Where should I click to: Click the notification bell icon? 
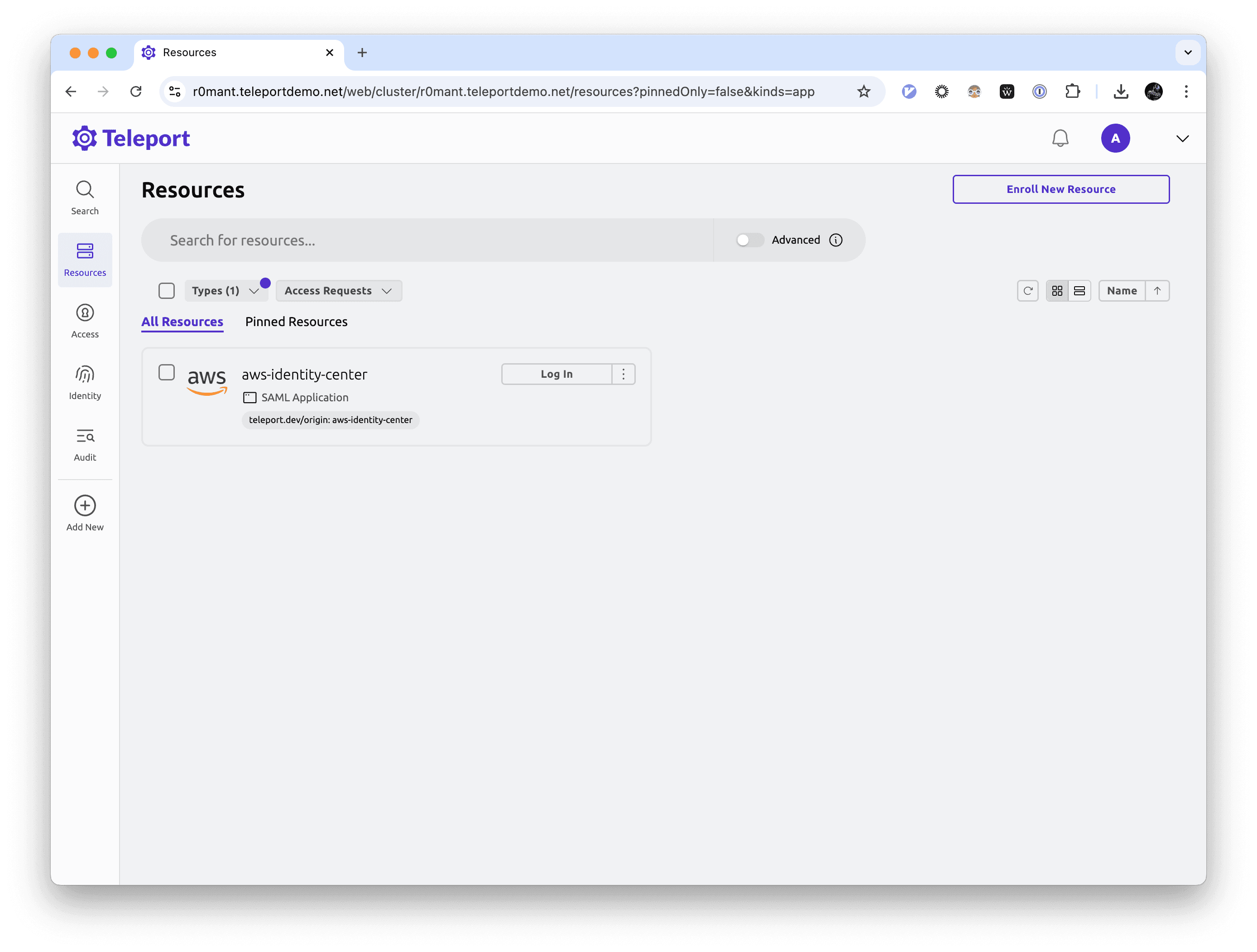click(1060, 138)
